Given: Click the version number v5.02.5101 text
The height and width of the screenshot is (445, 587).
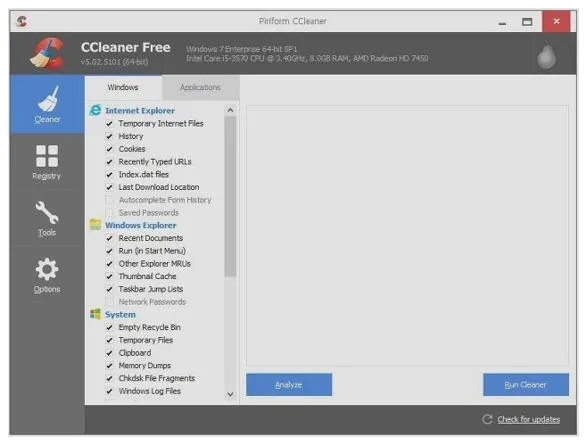Looking at the screenshot, I should point(114,62).
